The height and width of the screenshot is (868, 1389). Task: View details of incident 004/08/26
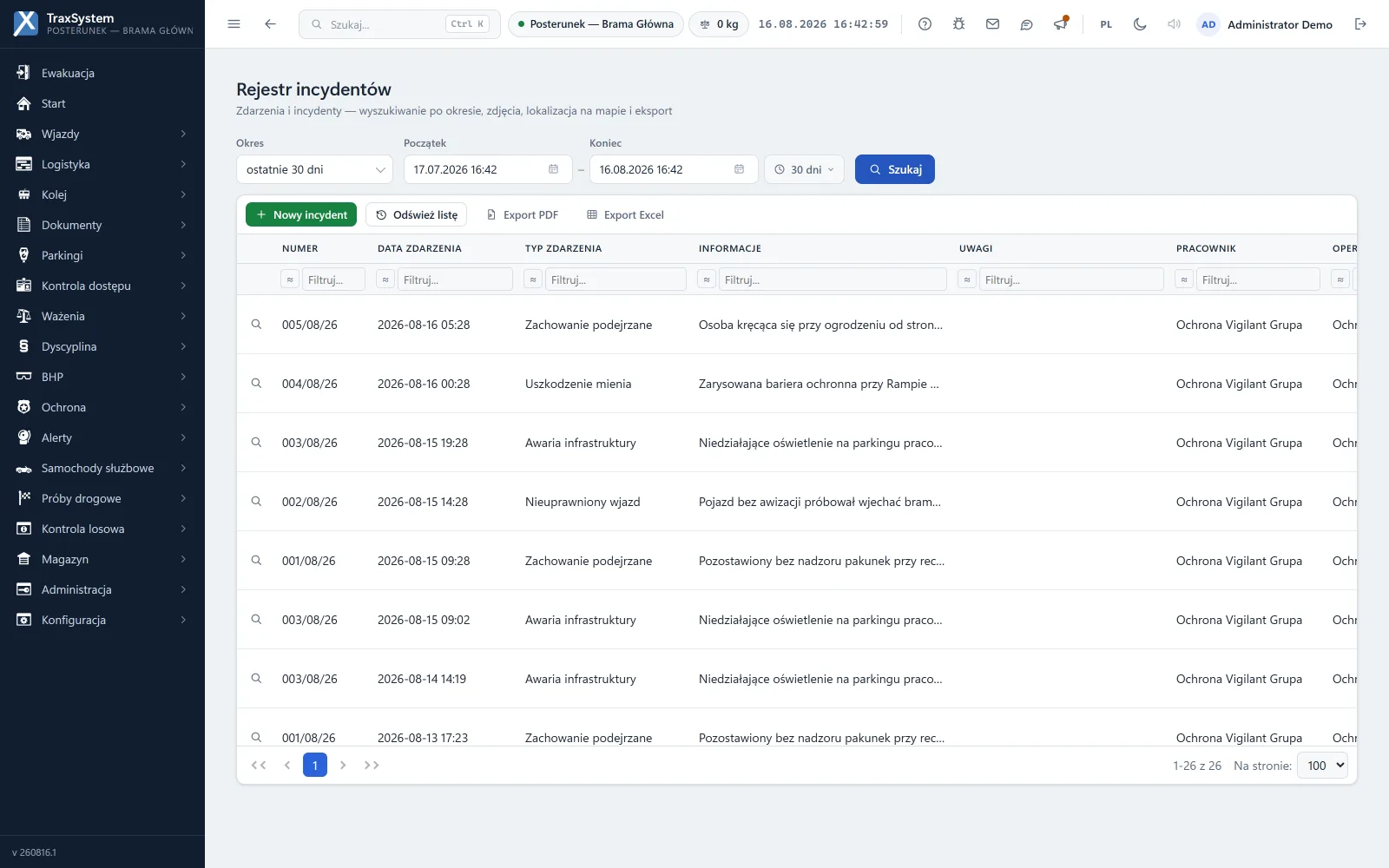[x=256, y=383]
